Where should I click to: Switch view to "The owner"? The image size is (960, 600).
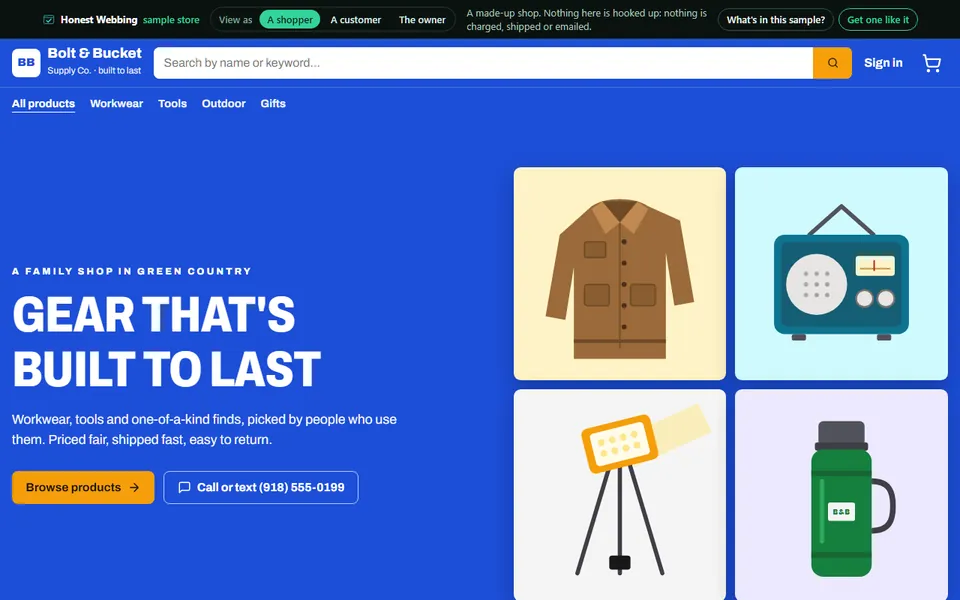422,20
